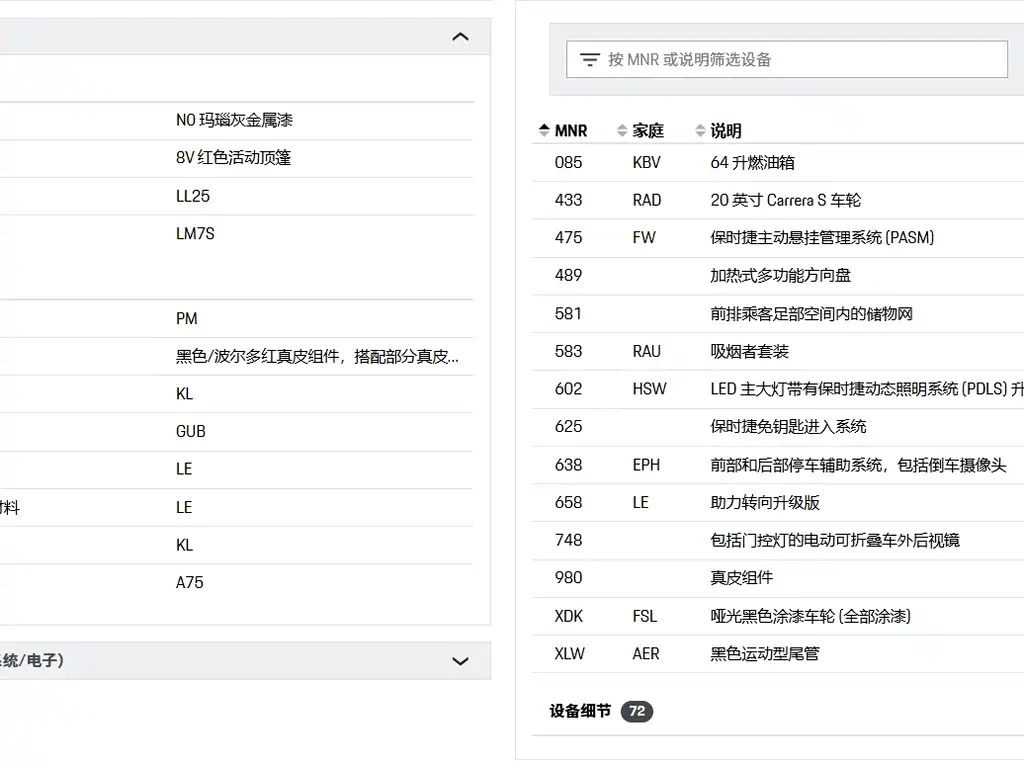Click the AER family cell
The image size is (1024, 768).
[x=646, y=654]
